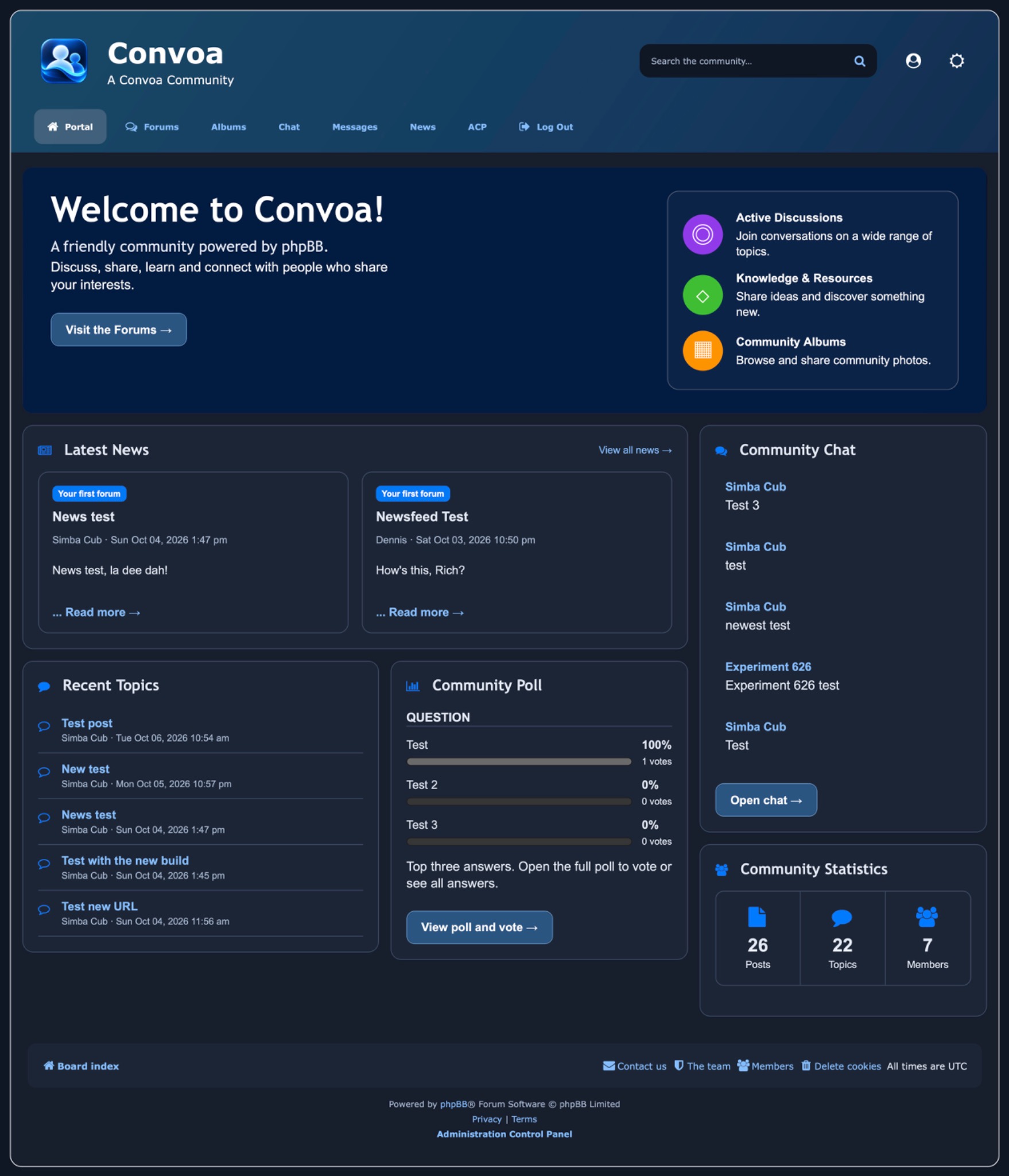Click the Community Statistics people icon
This screenshot has height=1176, width=1009.
pyautogui.click(x=721, y=870)
